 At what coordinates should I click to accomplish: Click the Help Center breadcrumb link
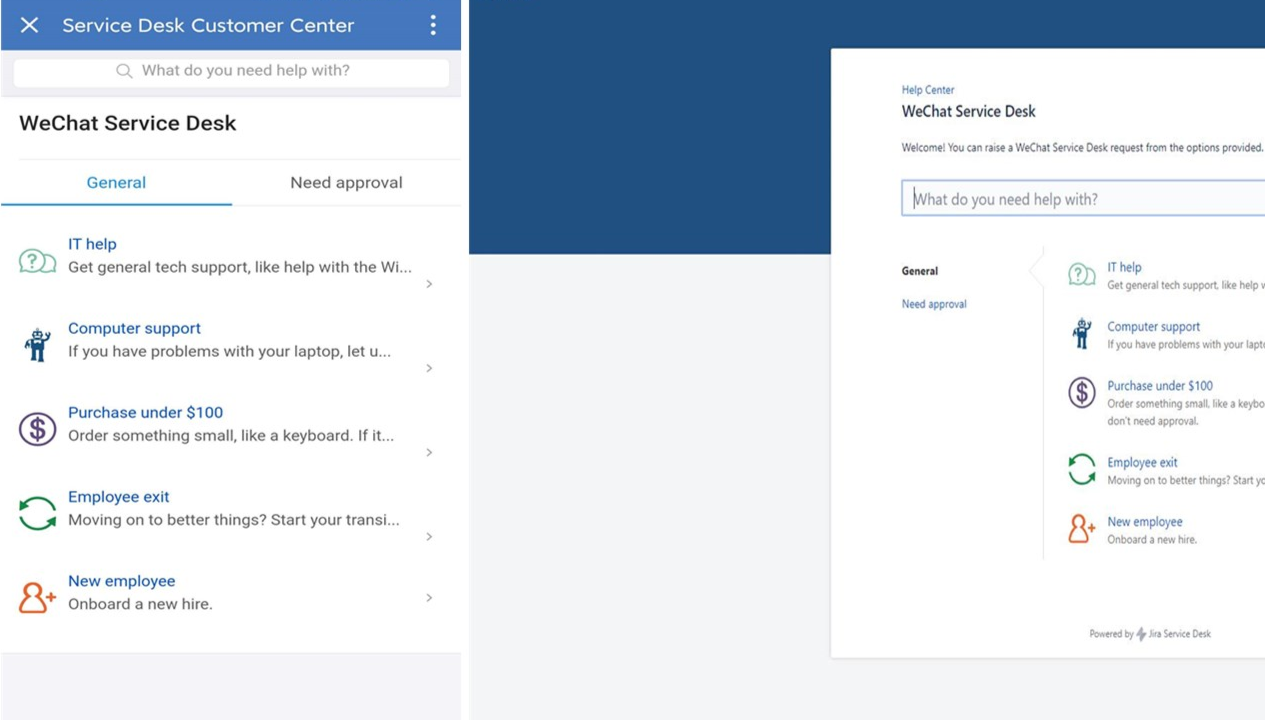tap(928, 90)
